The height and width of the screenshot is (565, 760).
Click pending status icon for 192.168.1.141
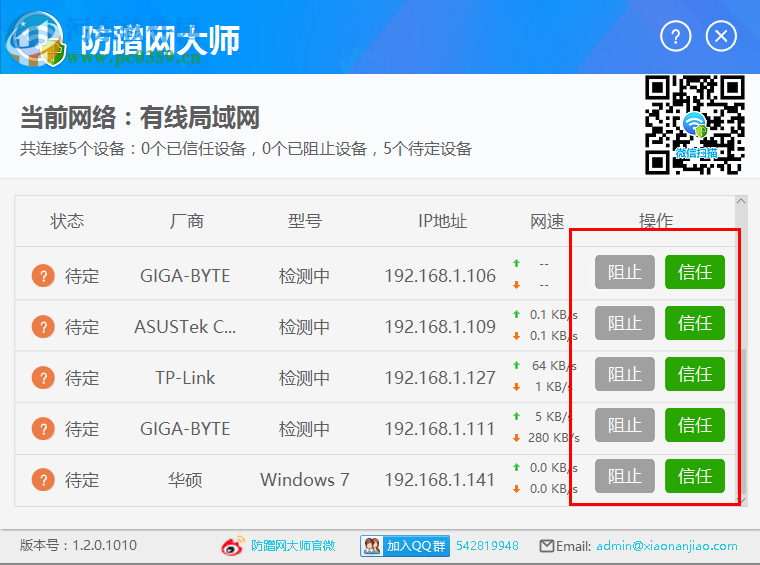click(43, 480)
